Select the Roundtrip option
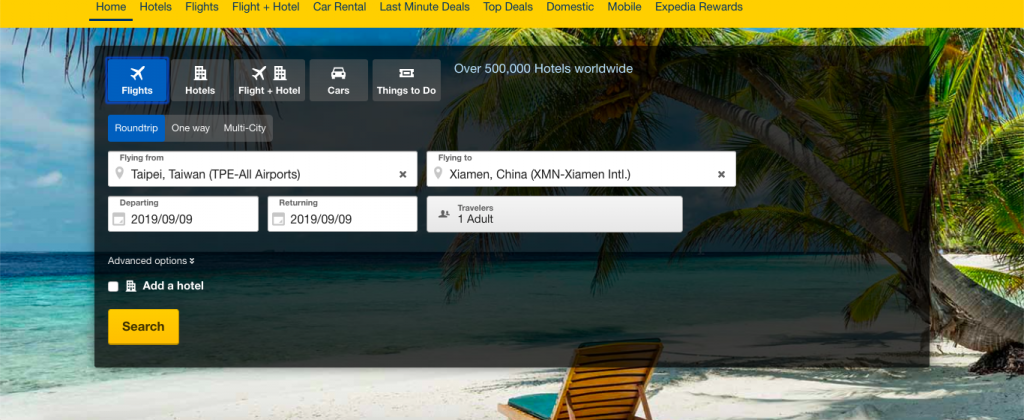1024x420 pixels. pyautogui.click(x=136, y=128)
